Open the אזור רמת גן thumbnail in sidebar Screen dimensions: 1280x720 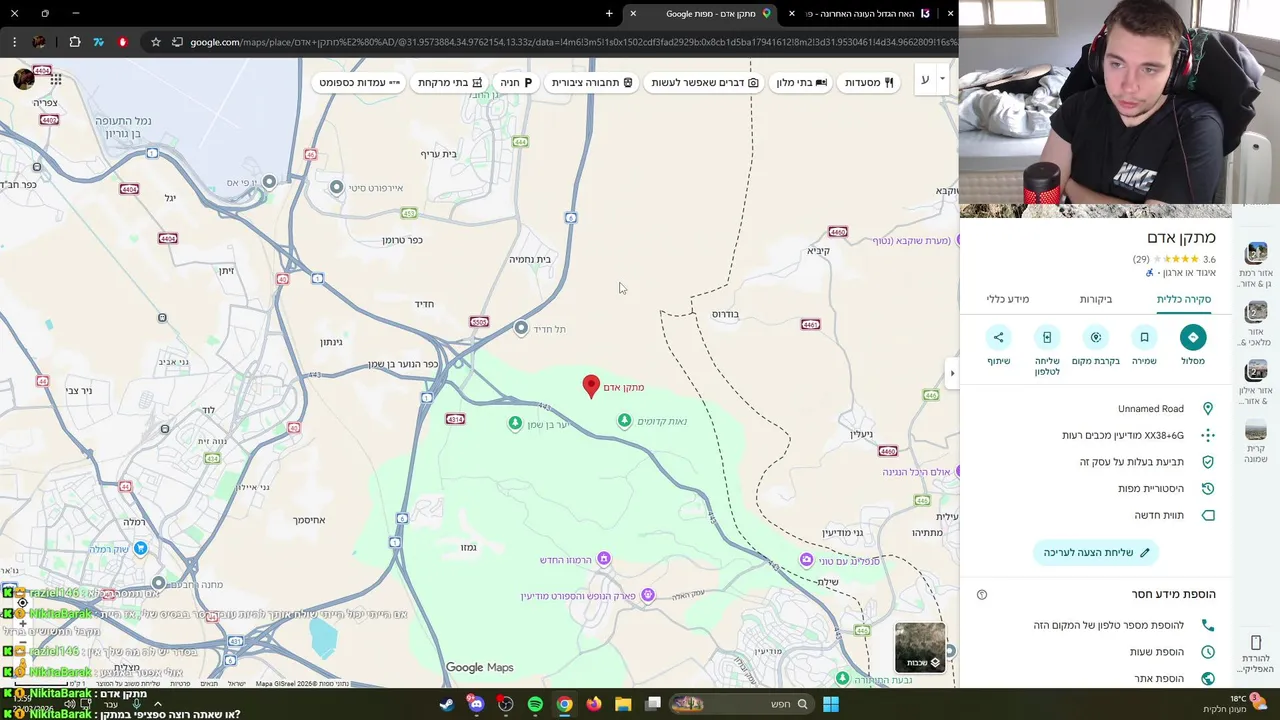pos(1256,253)
